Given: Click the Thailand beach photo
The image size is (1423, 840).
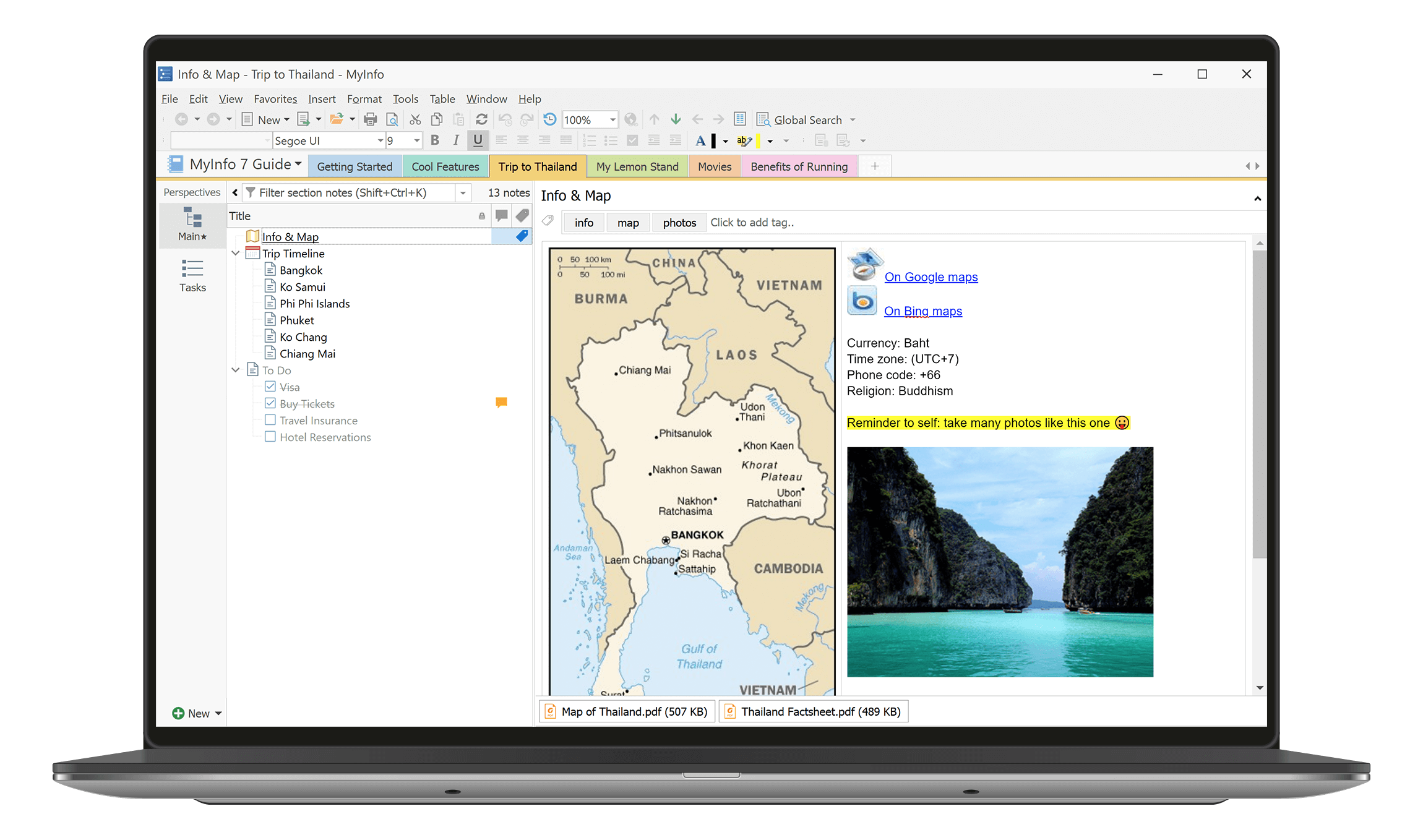Looking at the screenshot, I should (x=1000, y=562).
